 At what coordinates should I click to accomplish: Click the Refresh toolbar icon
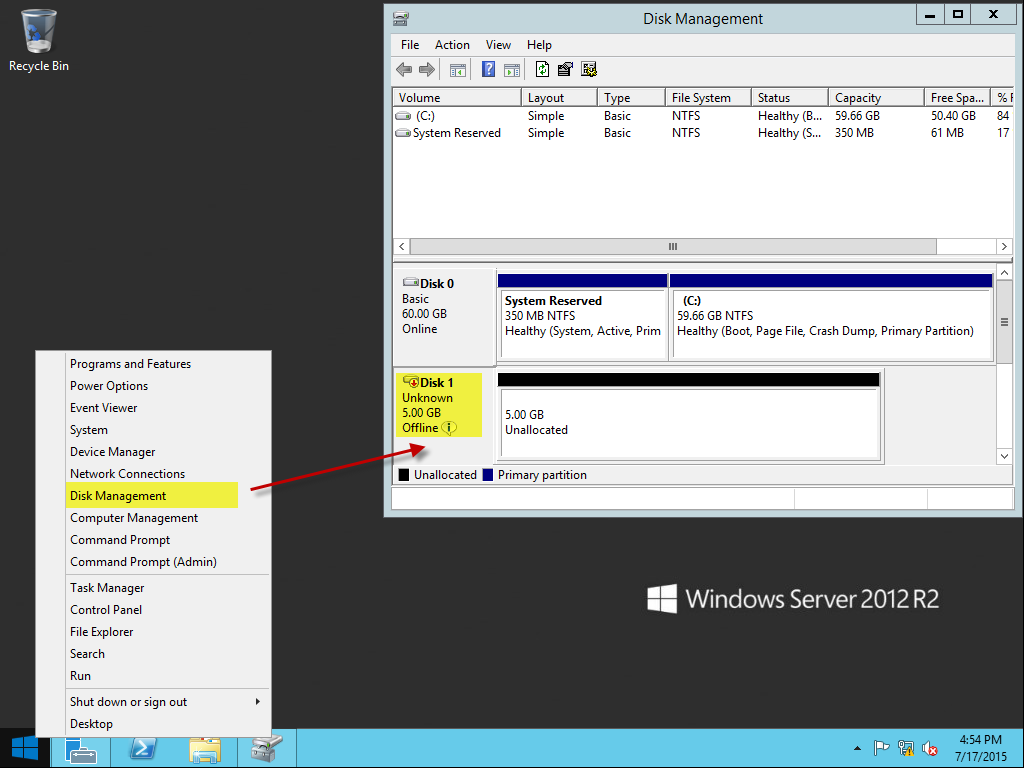tap(542, 69)
